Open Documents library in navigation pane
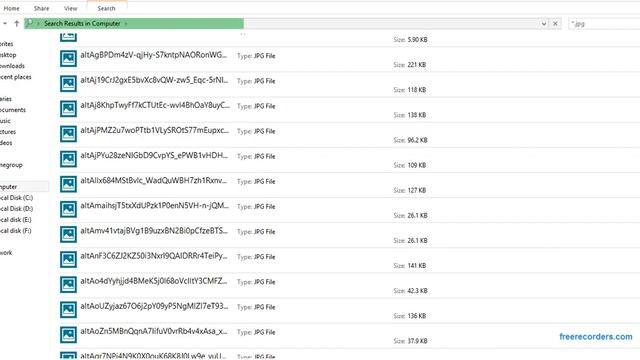The width and height of the screenshot is (640, 360). click(13, 110)
